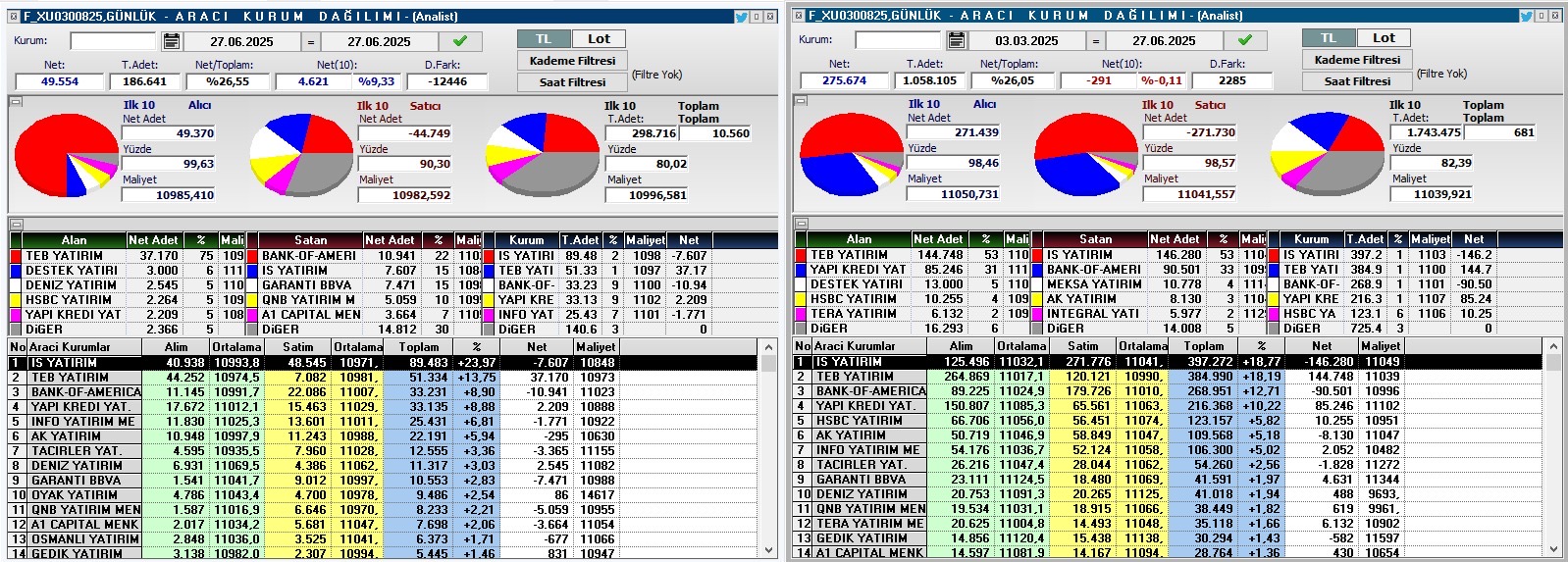The image size is (1568, 562).
Task: Click A1 CAPITAL MEN entry in left Satan list
Action: point(311,315)
